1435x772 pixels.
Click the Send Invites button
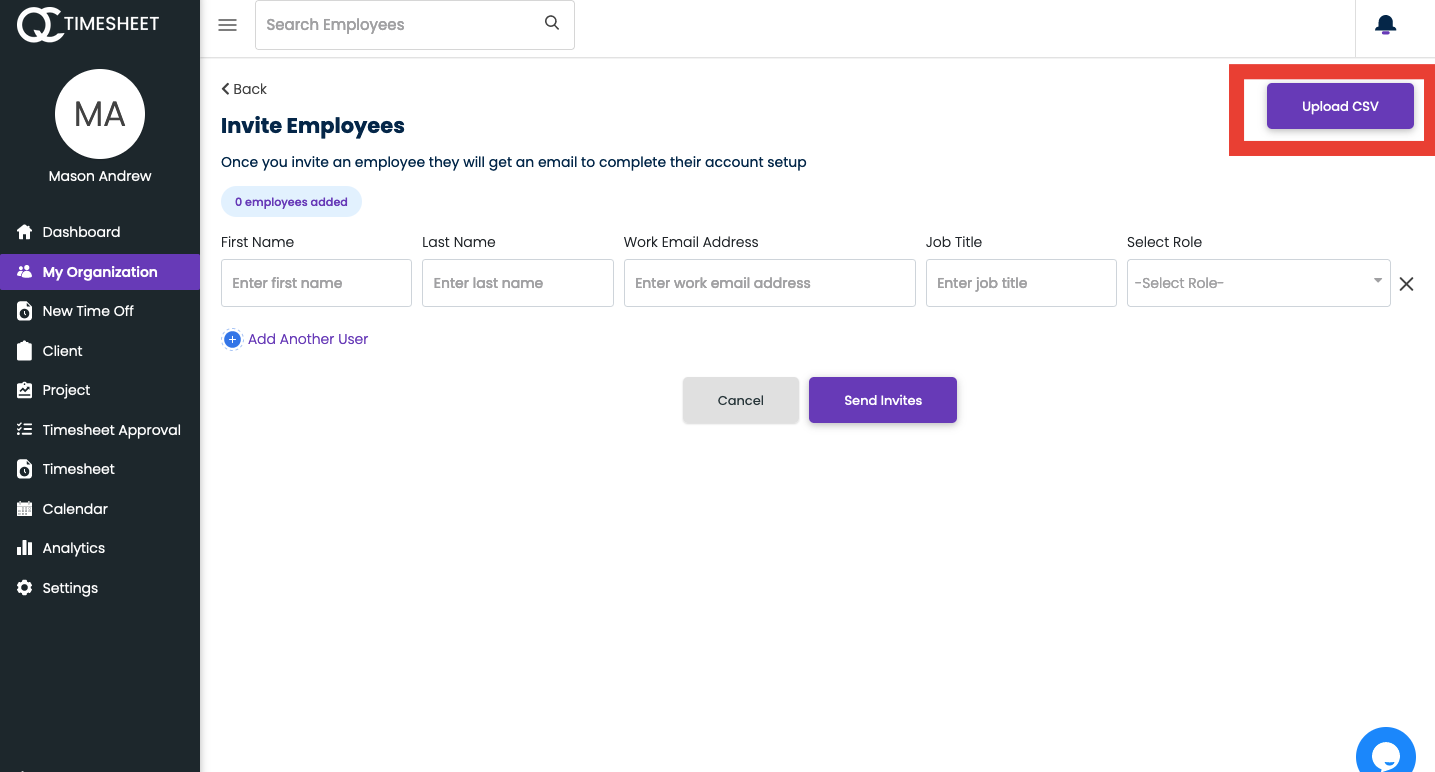[882, 400]
